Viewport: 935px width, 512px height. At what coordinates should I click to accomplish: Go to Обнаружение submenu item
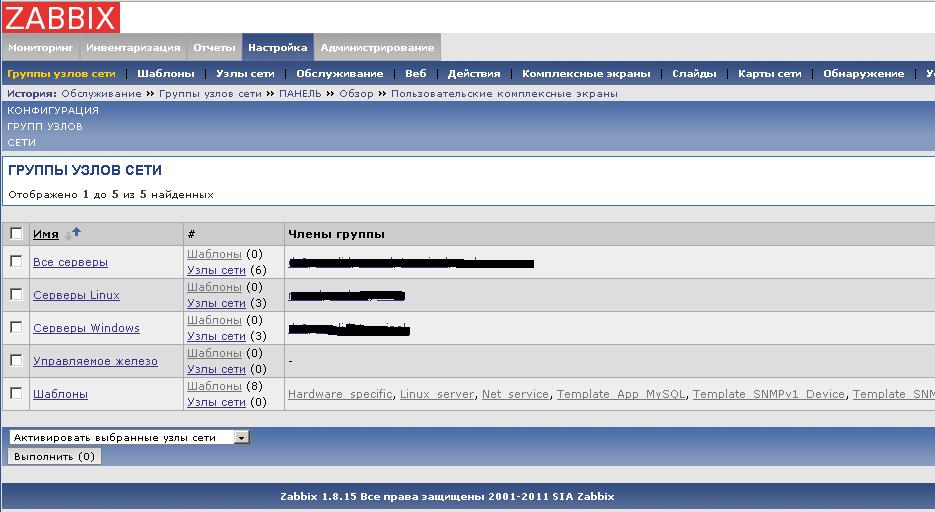[863, 74]
